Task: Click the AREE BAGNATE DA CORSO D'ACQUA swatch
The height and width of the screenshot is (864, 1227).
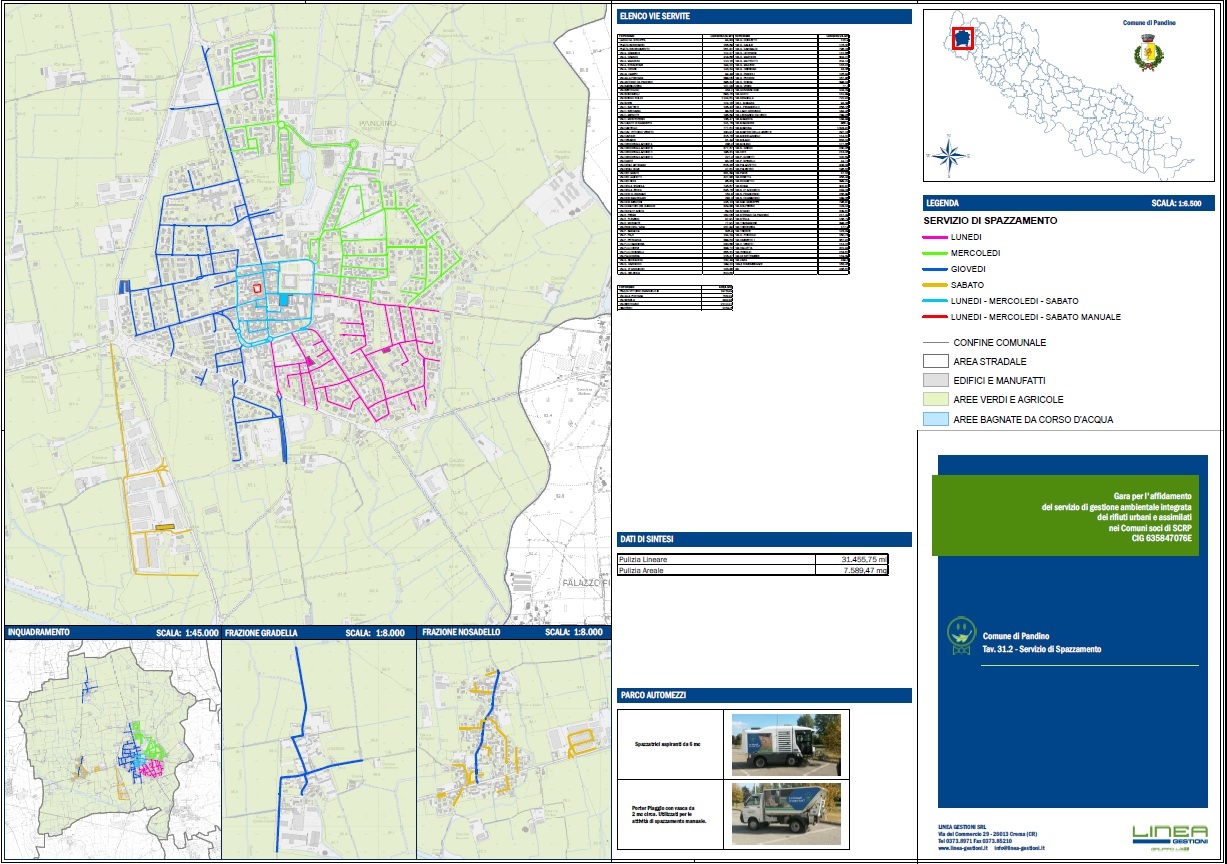Action: (x=938, y=419)
